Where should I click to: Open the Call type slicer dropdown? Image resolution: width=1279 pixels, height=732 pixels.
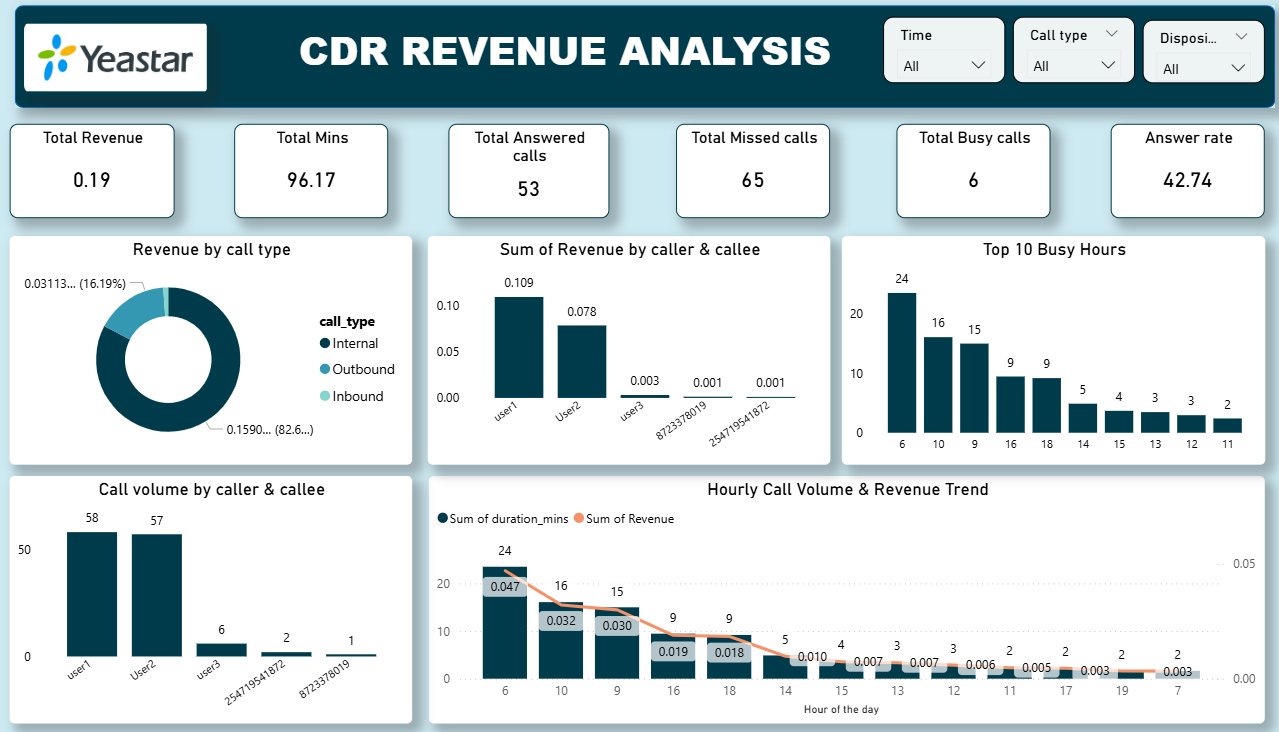(1108, 66)
